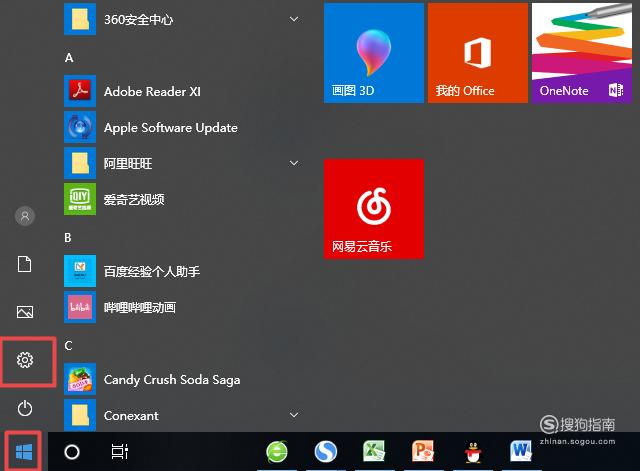640x471 pixels.
Task: Select Adobe Reader XI text label
Action: click(x=152, y=91)
